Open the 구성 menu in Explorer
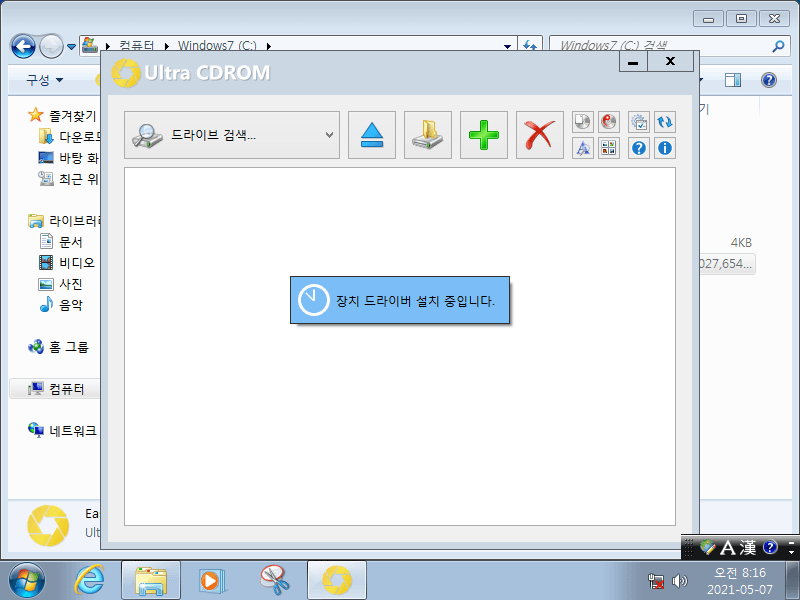 click(x=44, y=80)
